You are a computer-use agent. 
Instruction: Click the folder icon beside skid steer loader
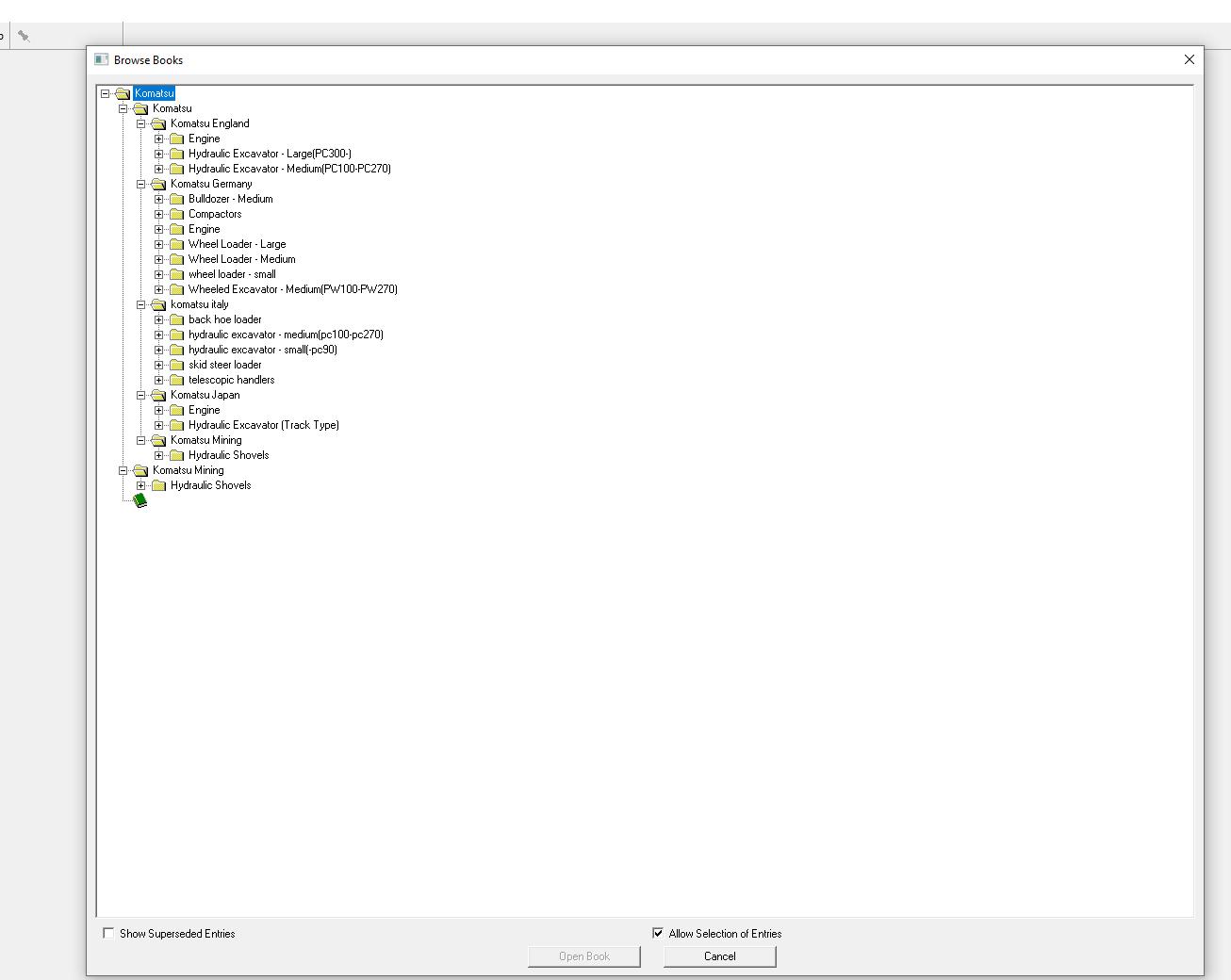(x=176, y=365)
